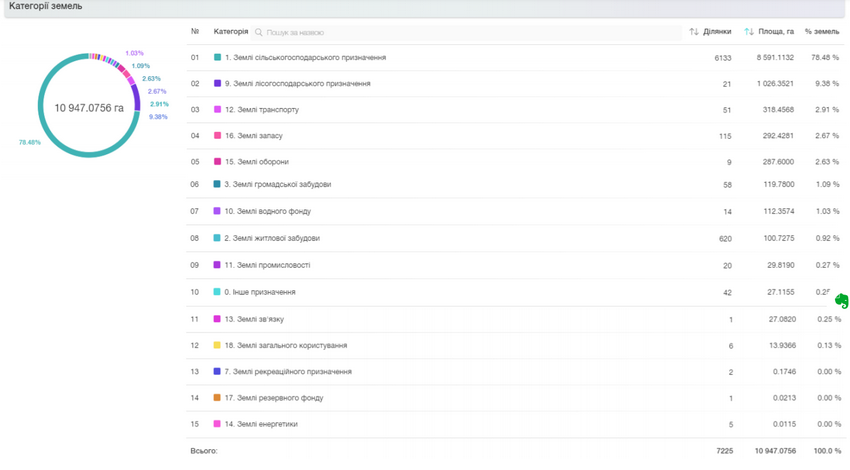Select the 2. Землі житлової забудови row
This screenshot has width=850, height=470.
pyautogui.click(x=272, y=239)
